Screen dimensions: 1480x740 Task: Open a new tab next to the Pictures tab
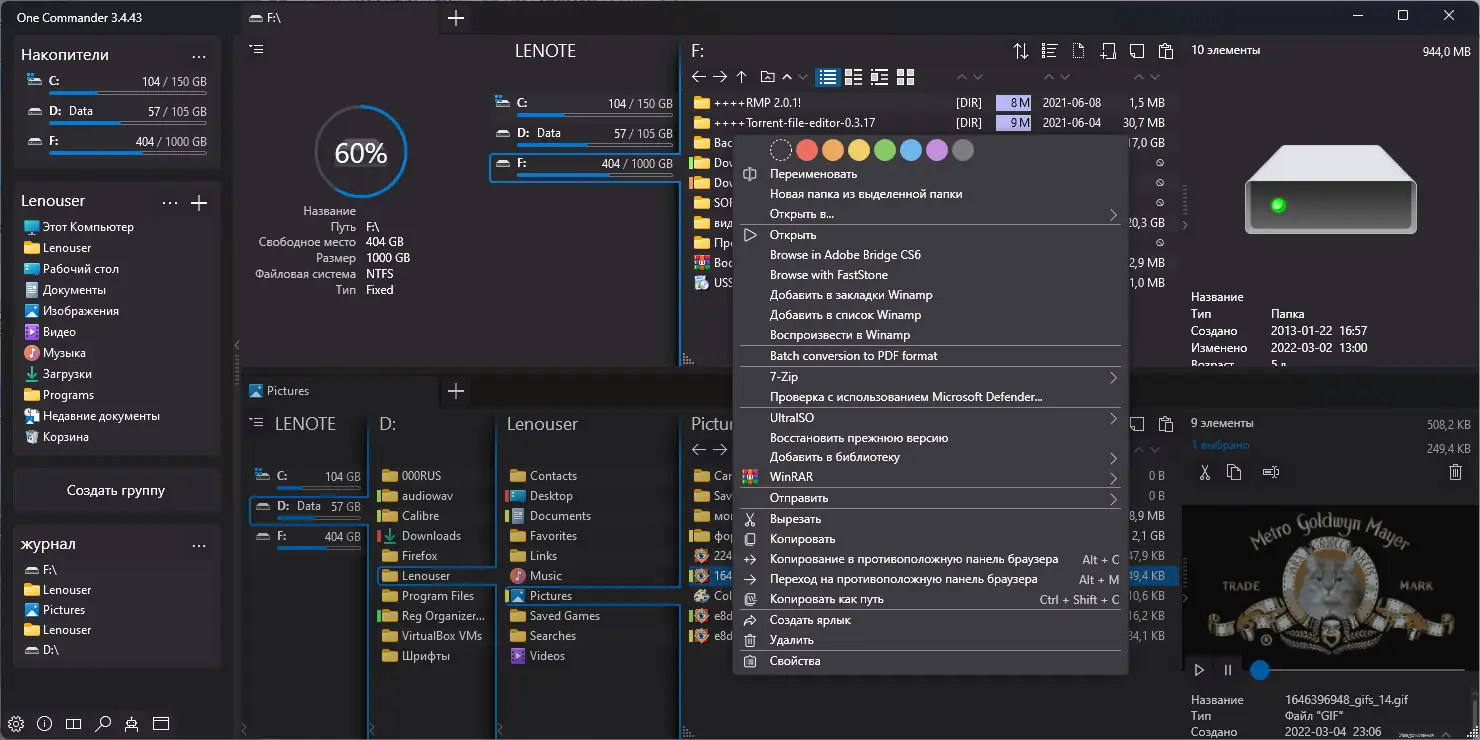[456, 391]
